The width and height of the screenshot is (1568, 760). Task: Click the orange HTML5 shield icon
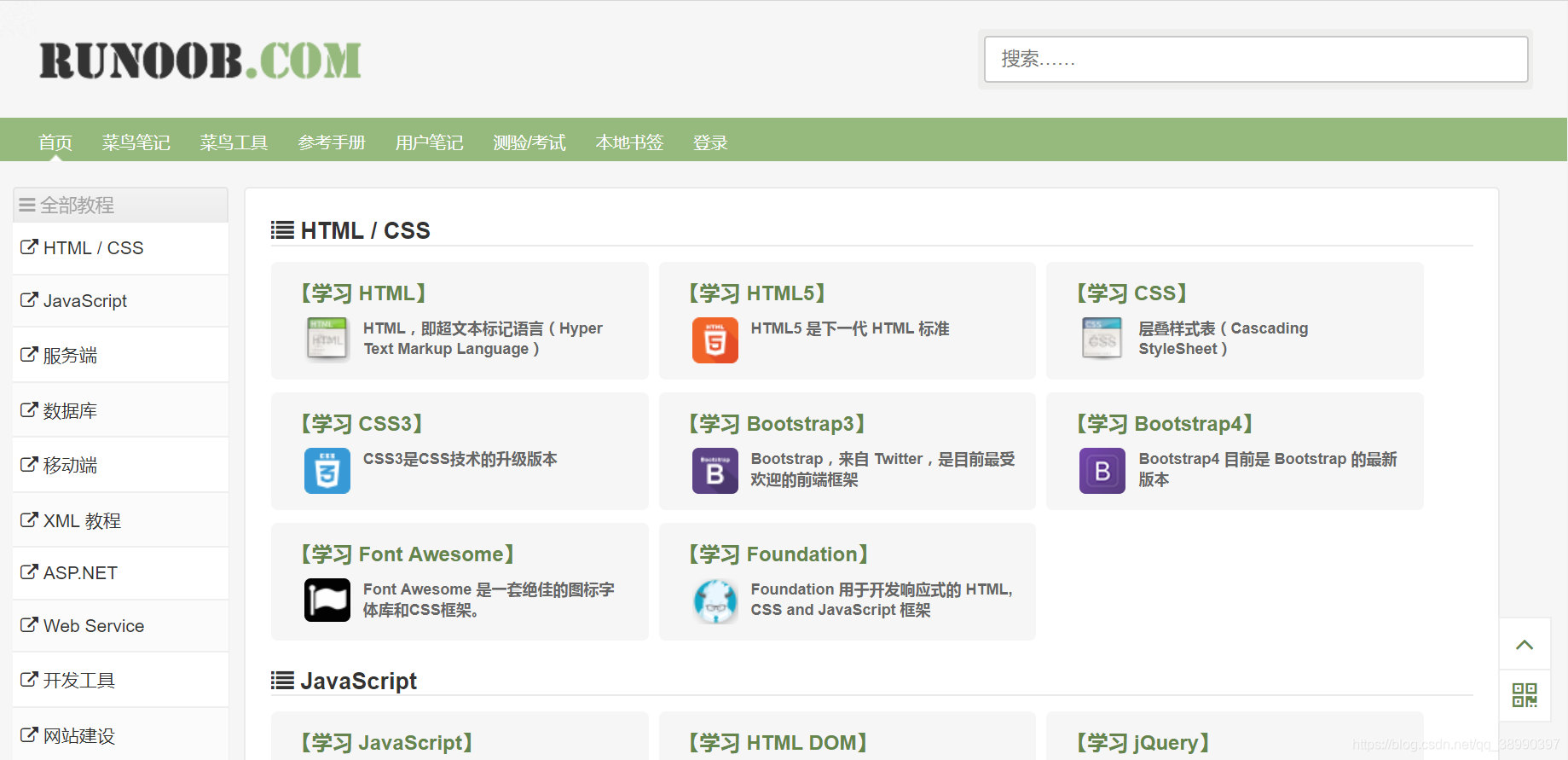pyautogui.click(x=715, y=340)
